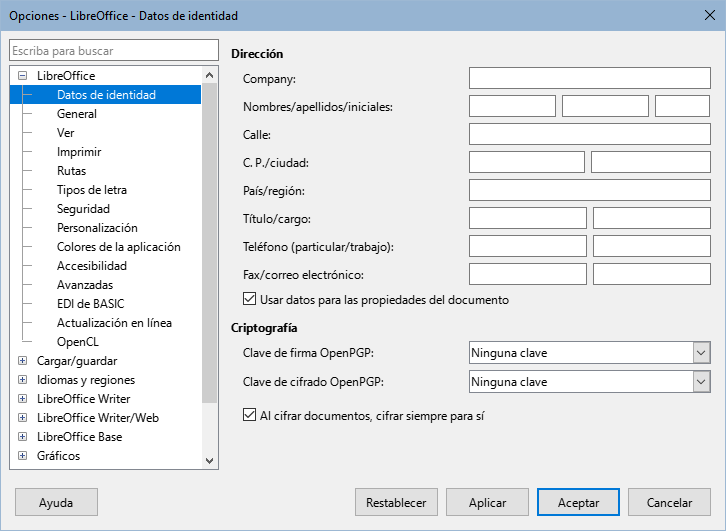This screenshot has height=531, width=726.
Task: Click the Teléfono particular field
Action: click(528, 246)
